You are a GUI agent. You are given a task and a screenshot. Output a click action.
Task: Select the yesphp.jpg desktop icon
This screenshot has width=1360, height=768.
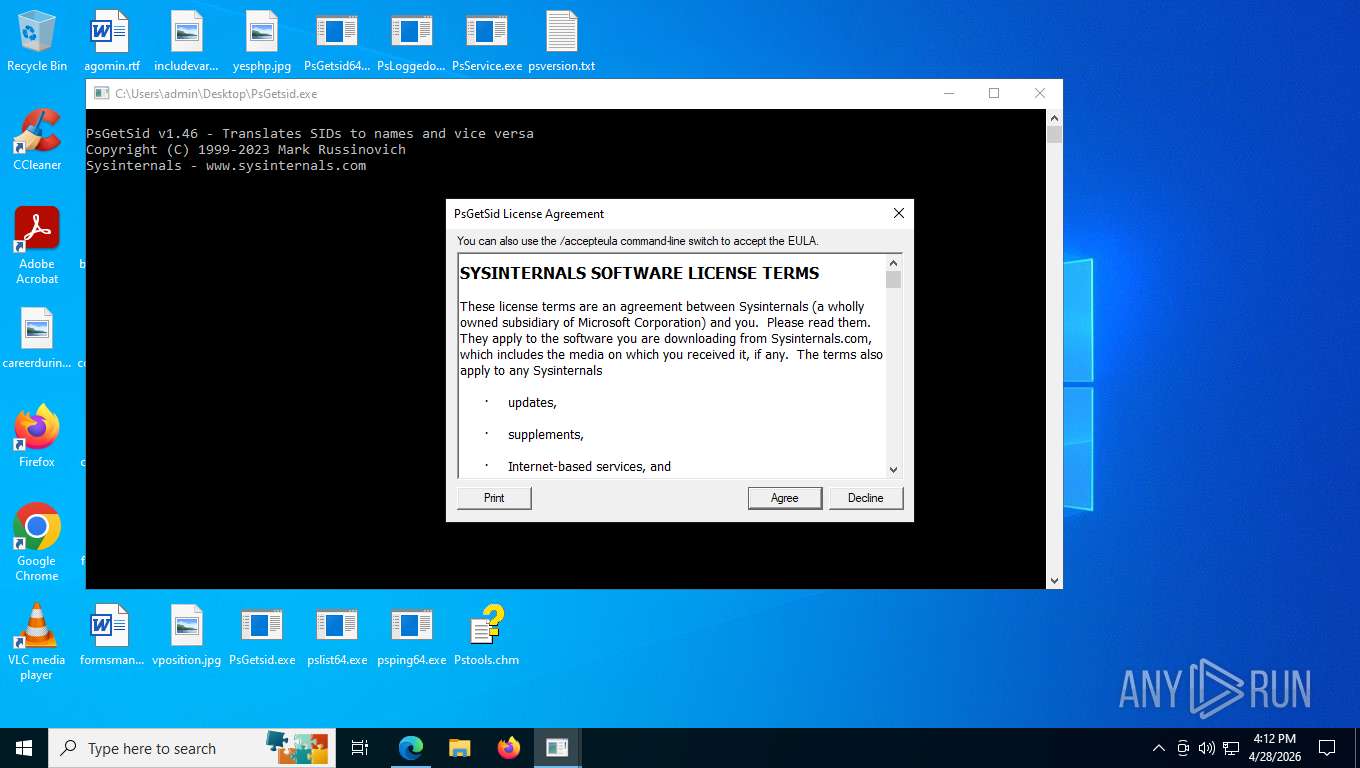point(261,41)
